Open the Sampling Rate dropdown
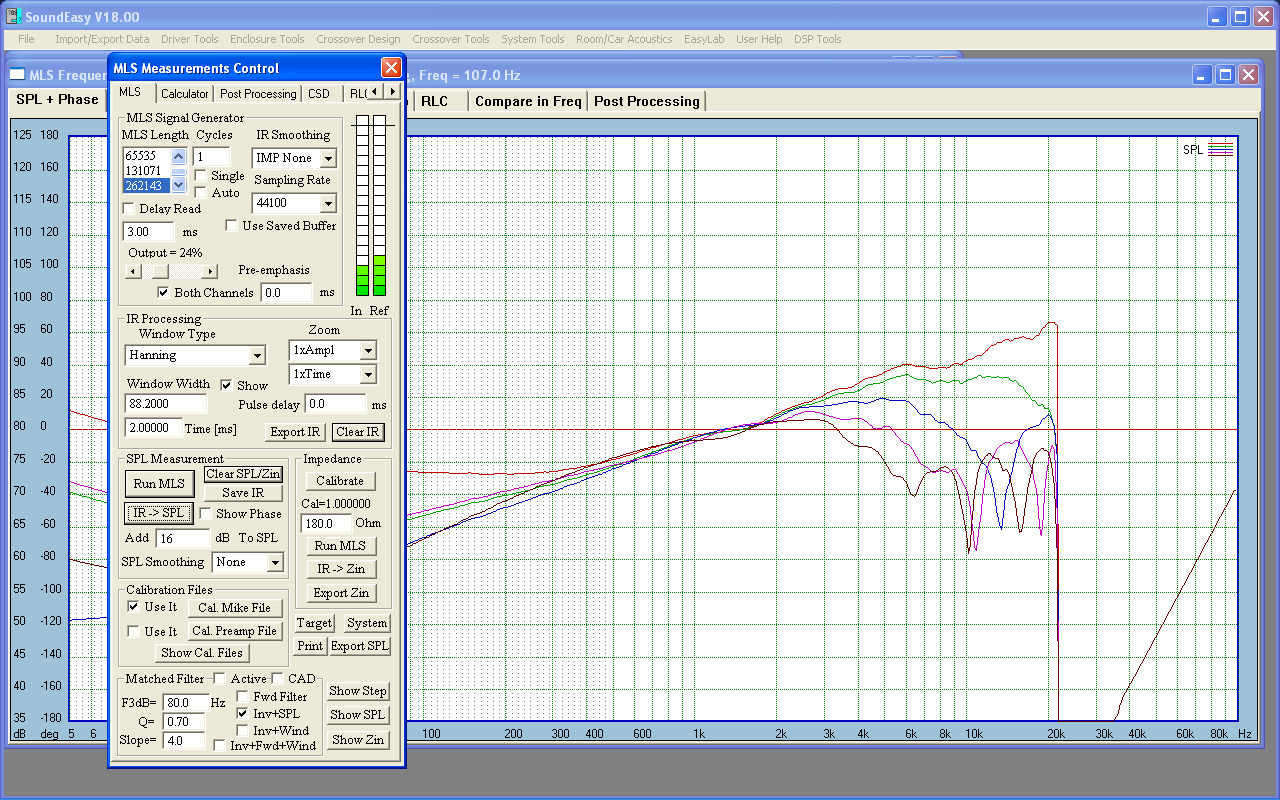This screenshot has height=800, width=1280. [x=328, y=203]
